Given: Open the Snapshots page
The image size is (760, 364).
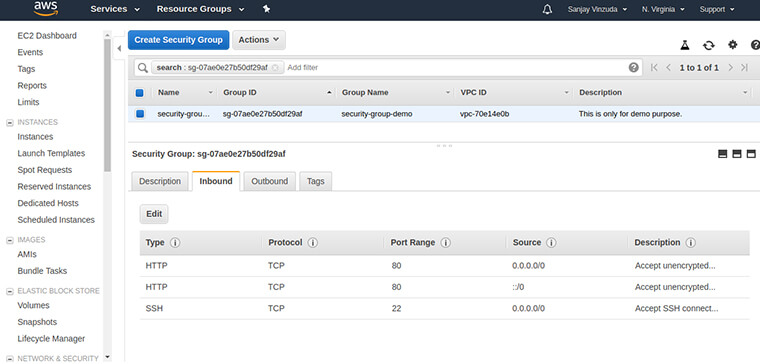Looking at the screenshot, I should coord(37,322).
